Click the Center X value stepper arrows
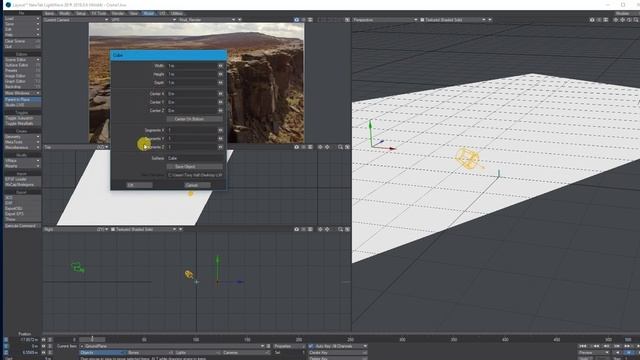640x360 pixels. [220, 94]
